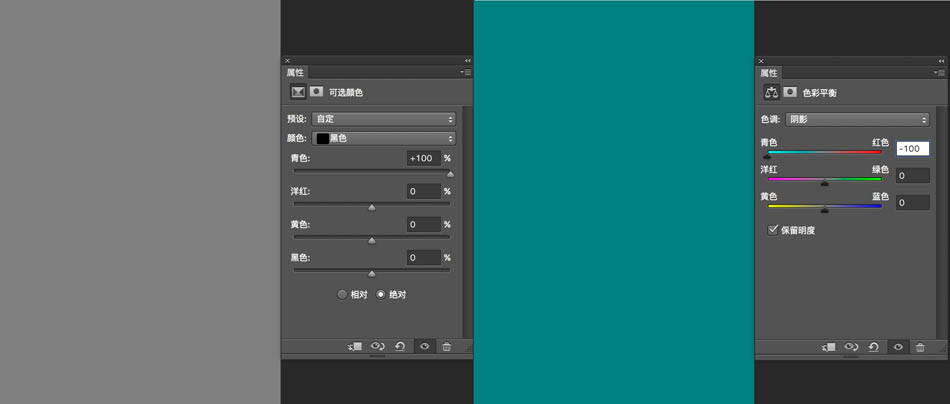Reset Selective Color adjustment to defaults
Screen dimensions: 950x404
click(x=400, y=346)
